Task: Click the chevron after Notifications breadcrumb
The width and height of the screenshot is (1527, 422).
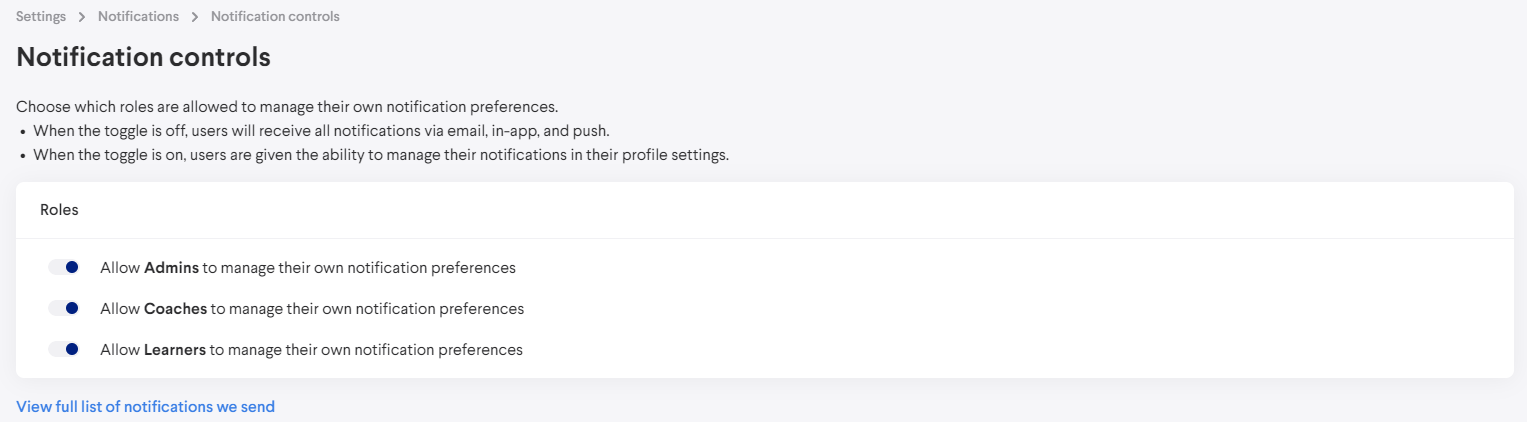Action: tap(195, 17)
